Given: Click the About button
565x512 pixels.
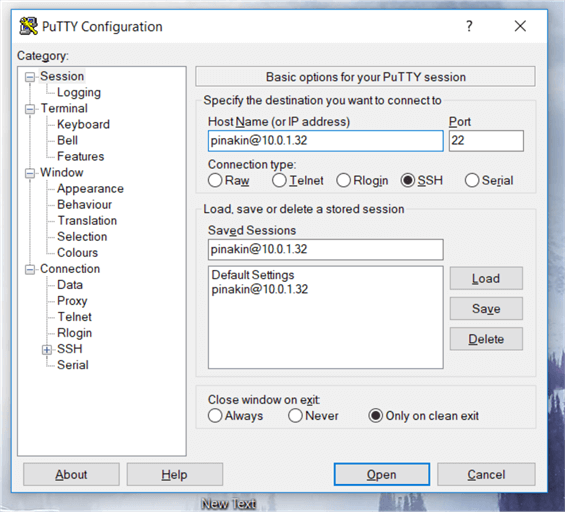Looking at the screenshot, I should [71, 474].
